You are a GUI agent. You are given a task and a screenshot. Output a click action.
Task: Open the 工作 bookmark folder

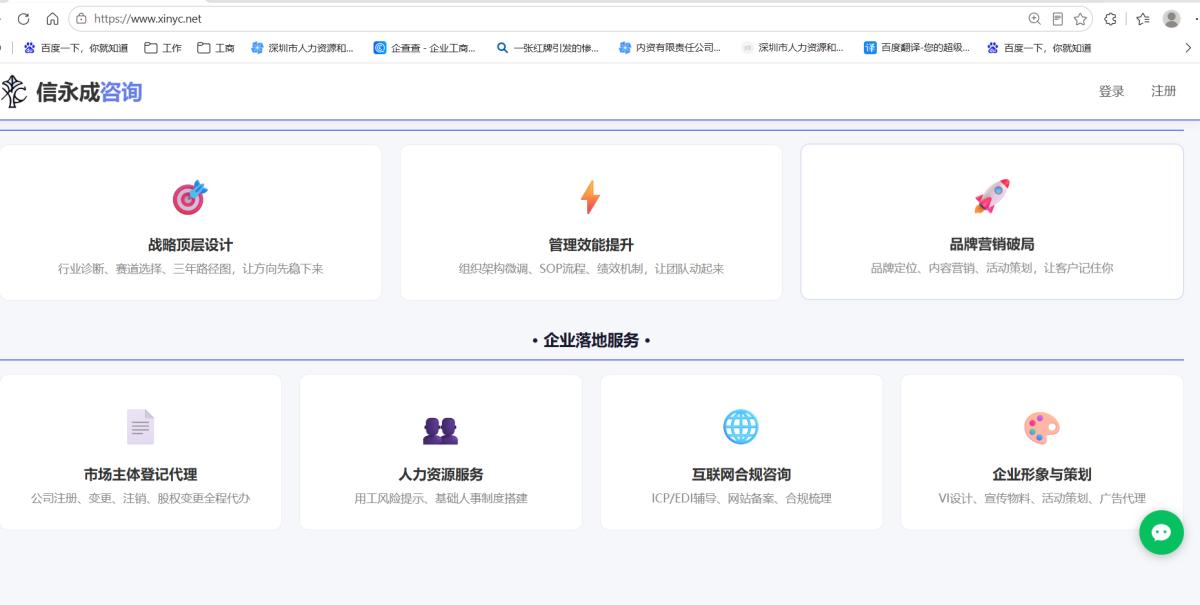(163, 47)
